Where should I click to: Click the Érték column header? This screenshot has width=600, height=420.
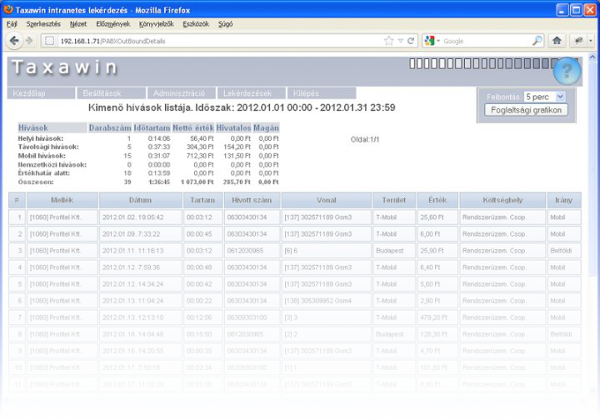click(x=438, y=200)
